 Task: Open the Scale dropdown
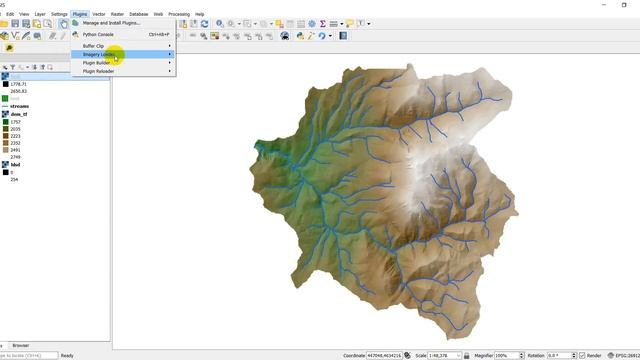458,356
